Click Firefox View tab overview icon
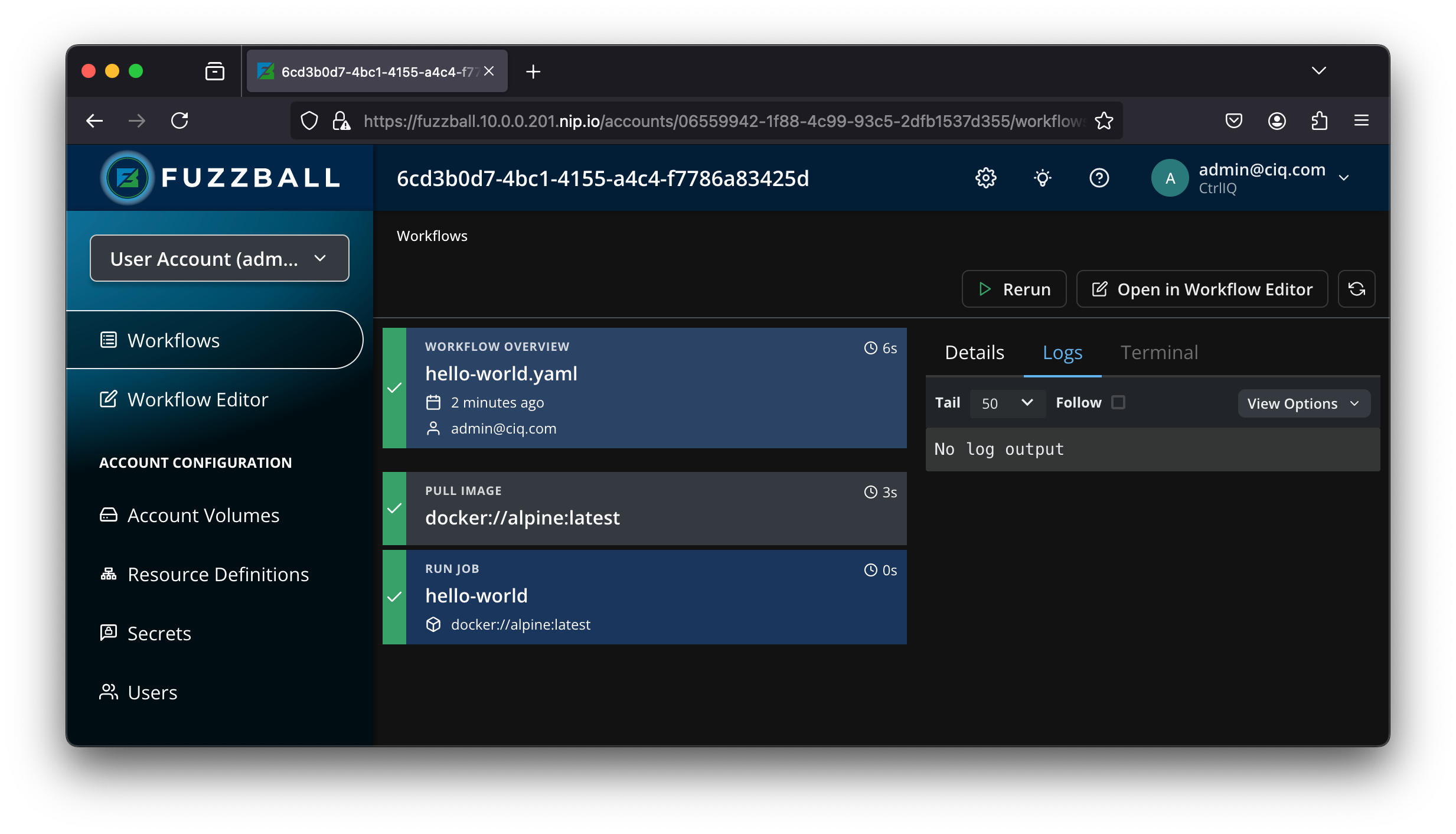 tap(215, 71)
